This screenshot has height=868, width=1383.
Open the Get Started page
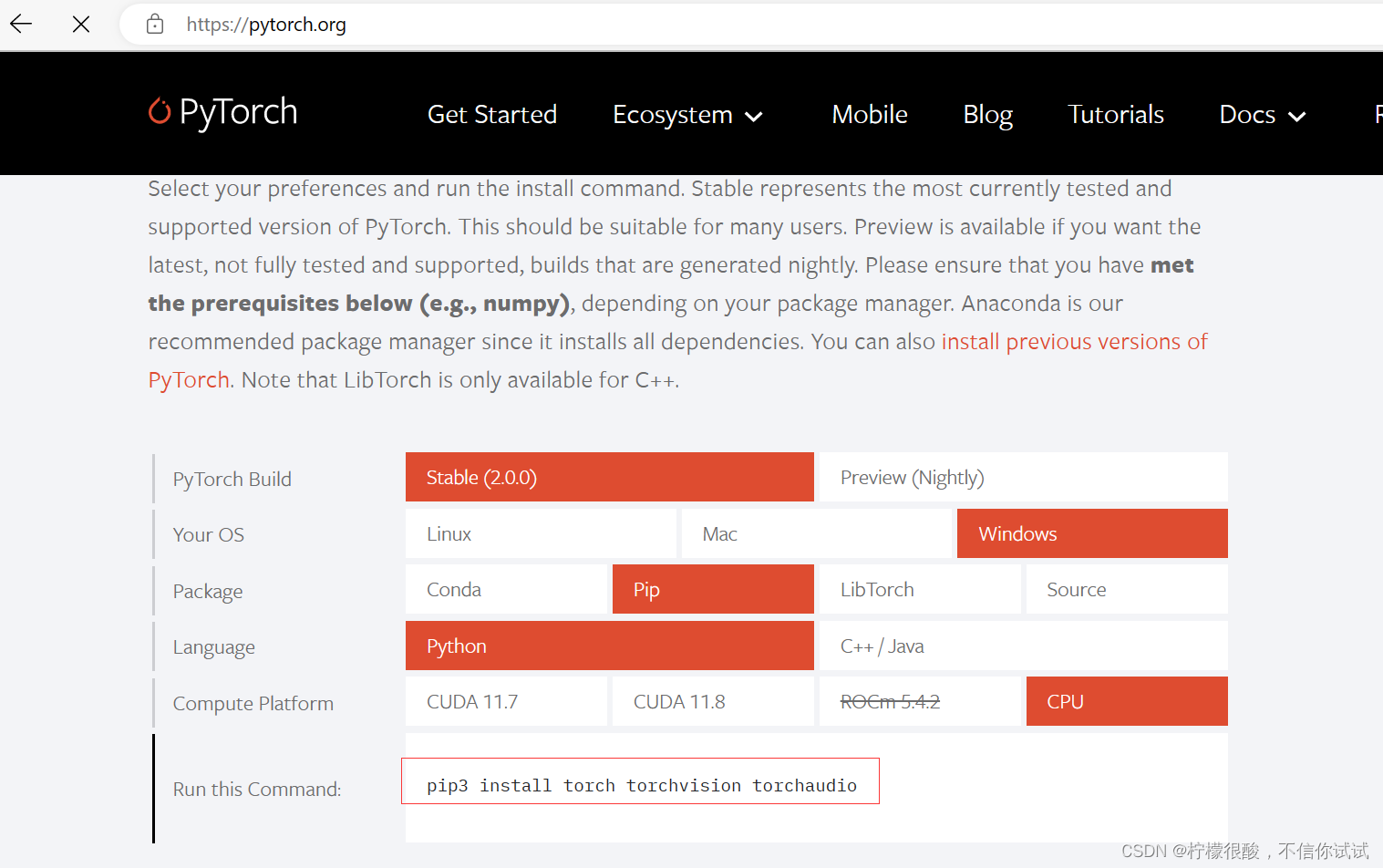click(492, 115)
